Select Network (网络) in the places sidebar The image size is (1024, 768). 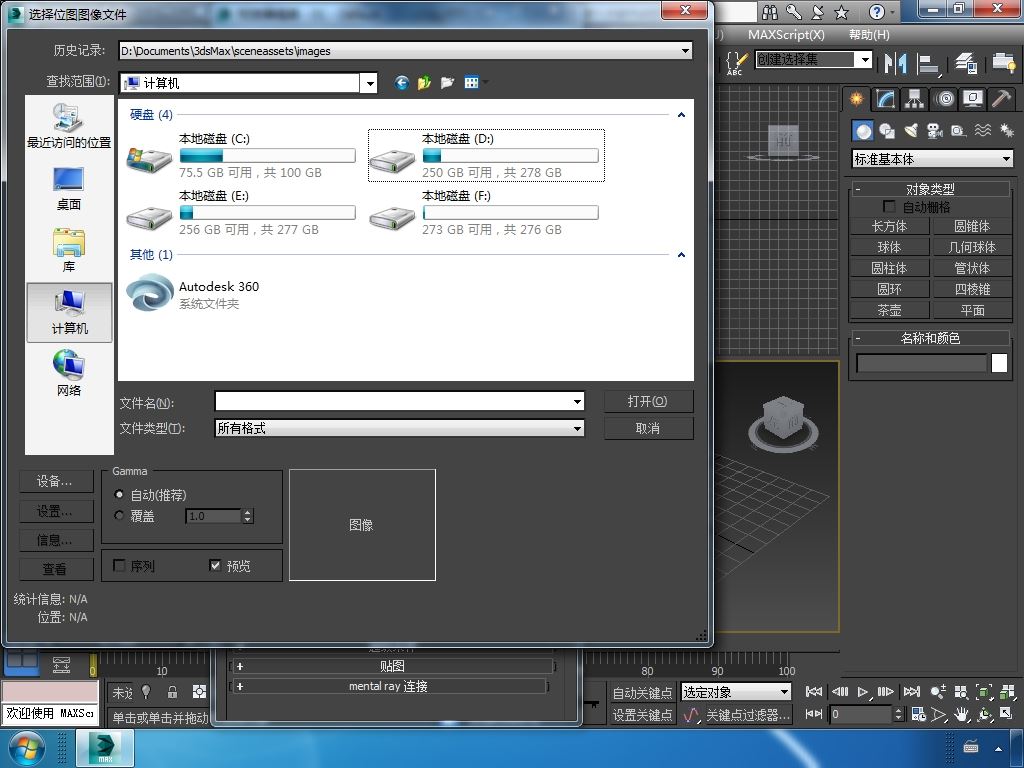[x=69, y=374]
